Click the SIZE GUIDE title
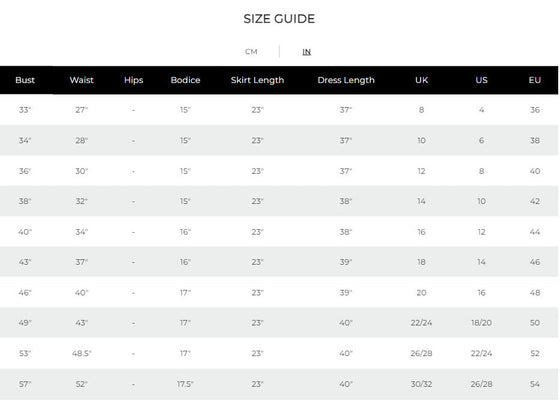 click(279, 19)
